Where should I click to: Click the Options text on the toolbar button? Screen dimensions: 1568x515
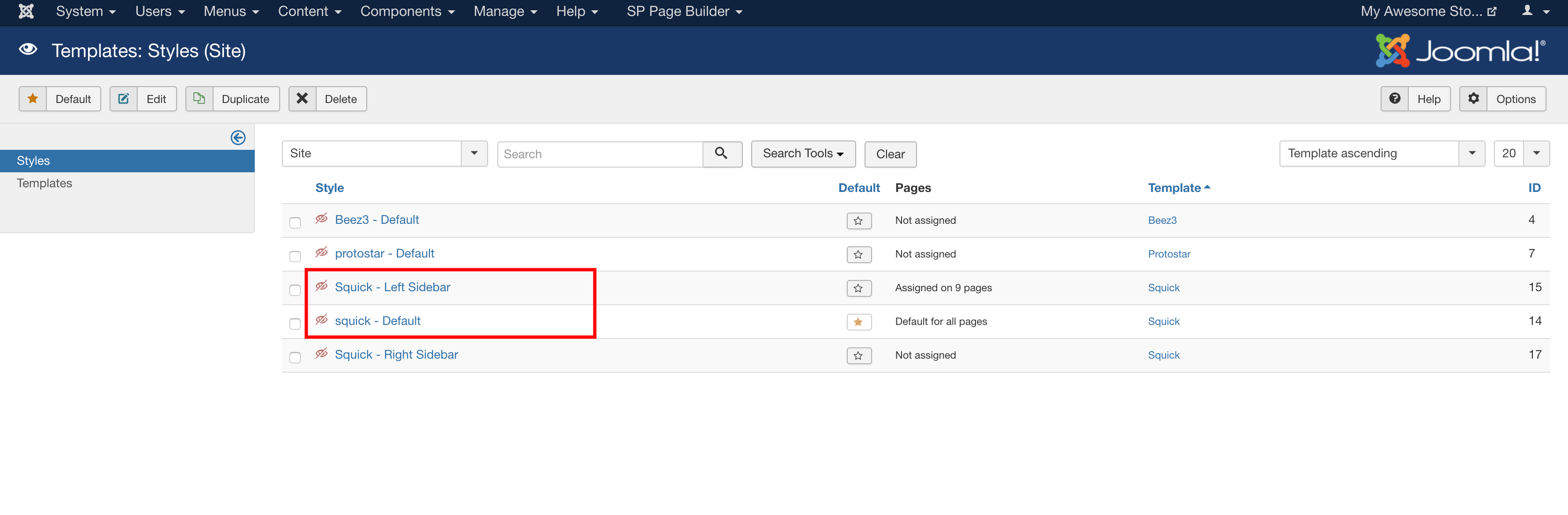click(x=1516, y=99)
